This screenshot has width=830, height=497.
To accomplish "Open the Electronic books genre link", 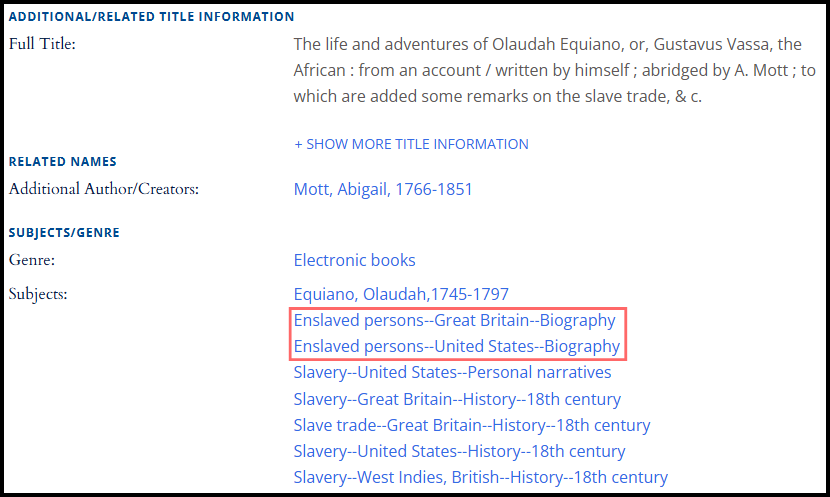I will 354,260.
